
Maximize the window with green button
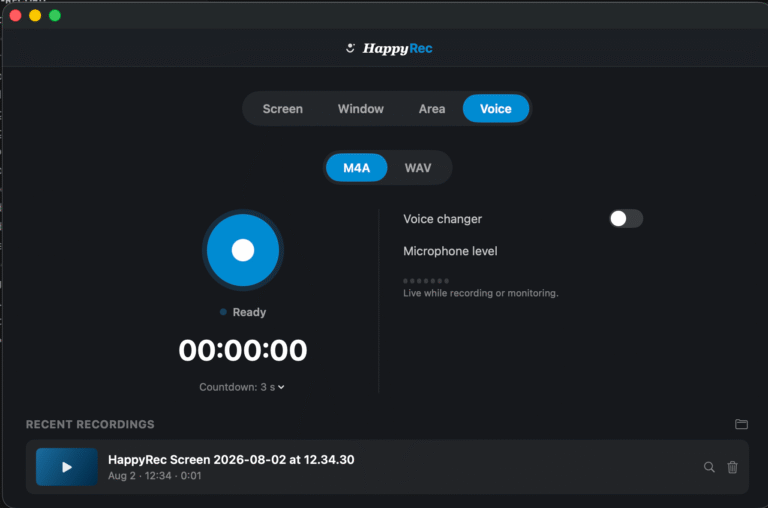[x=55, y=16]
